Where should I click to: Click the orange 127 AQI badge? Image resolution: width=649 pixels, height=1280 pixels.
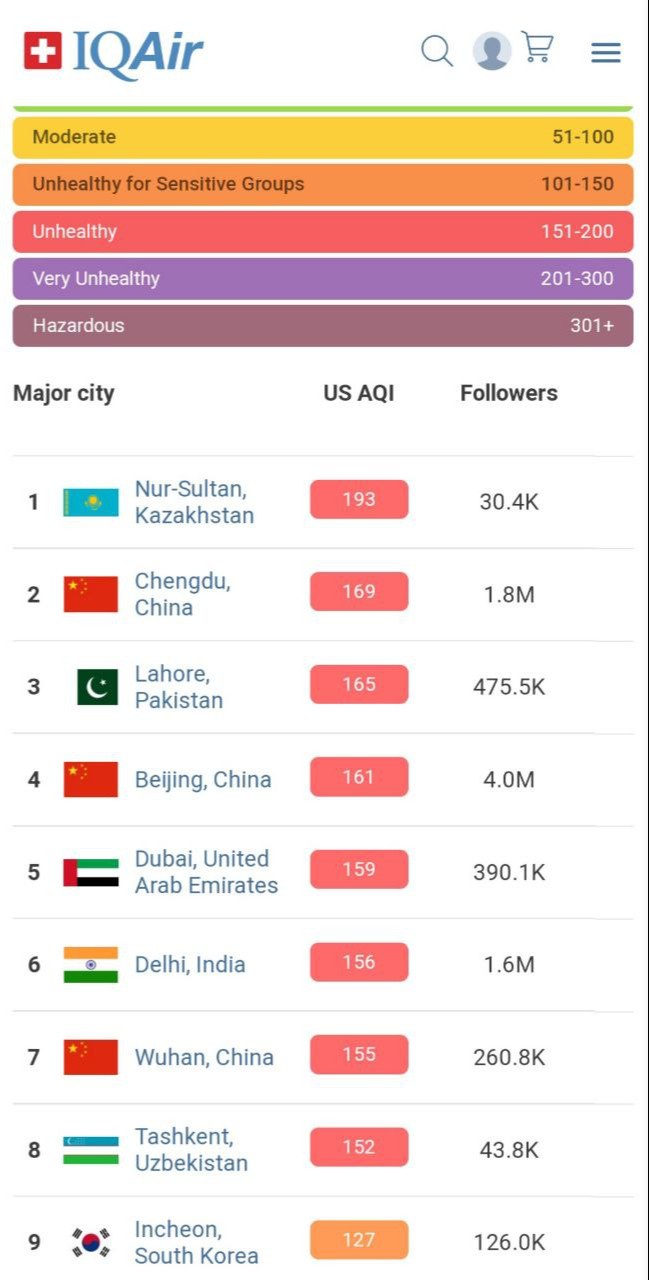[x=359, y=1240]
